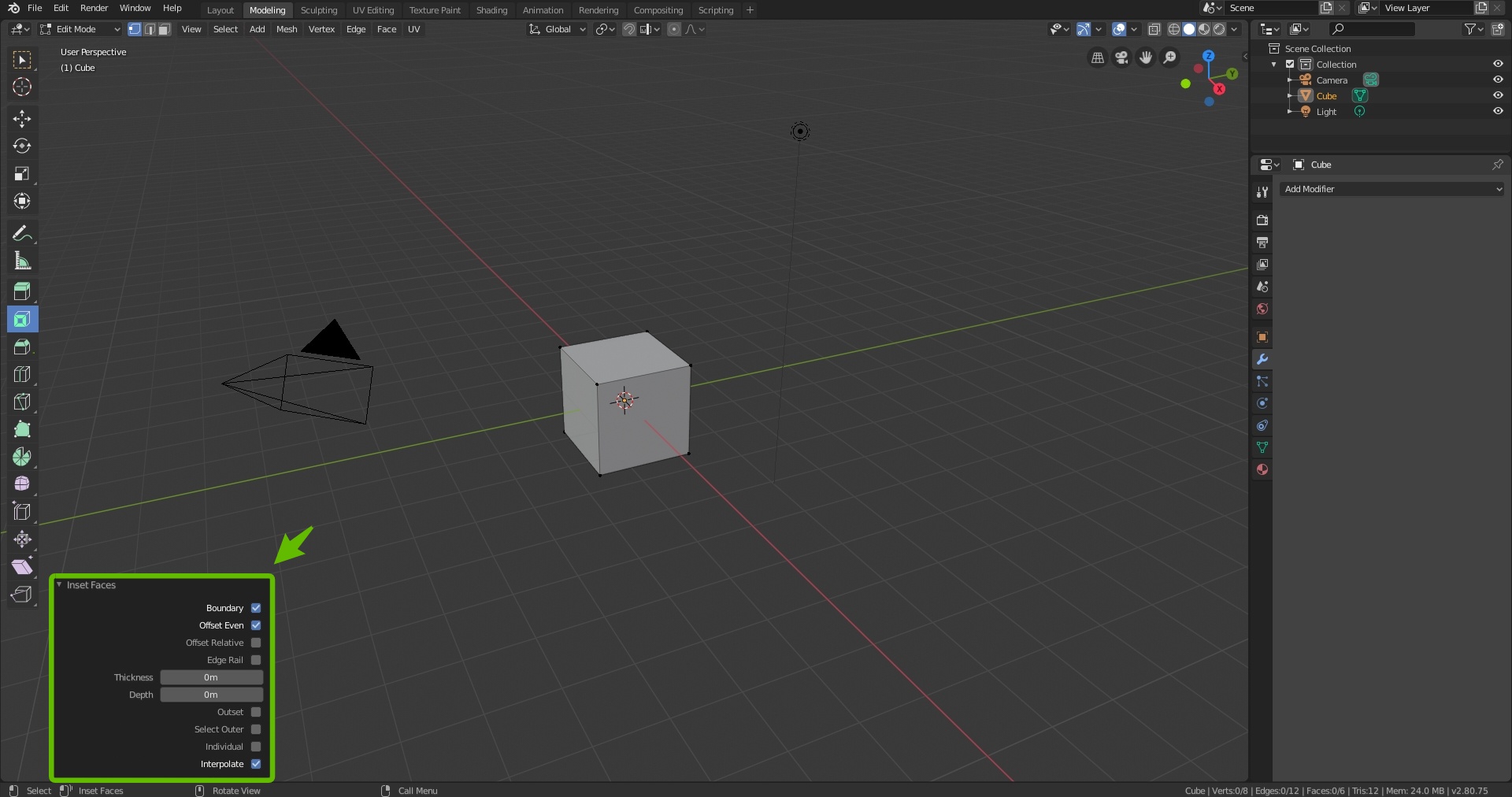
Task: Expand the Light item in outliner
Action: pyautogui.click(x=1289, y=112)
